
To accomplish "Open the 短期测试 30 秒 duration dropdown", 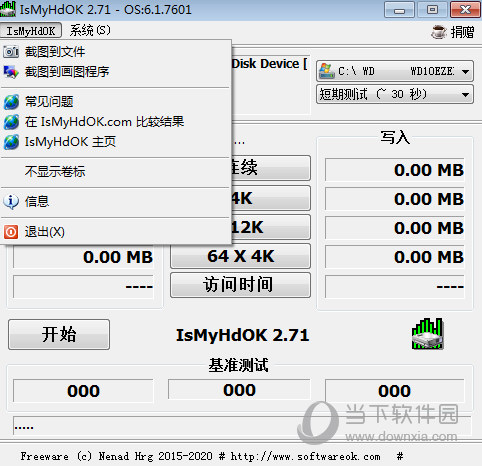I will pyautogui.click(x=395, y=94).
